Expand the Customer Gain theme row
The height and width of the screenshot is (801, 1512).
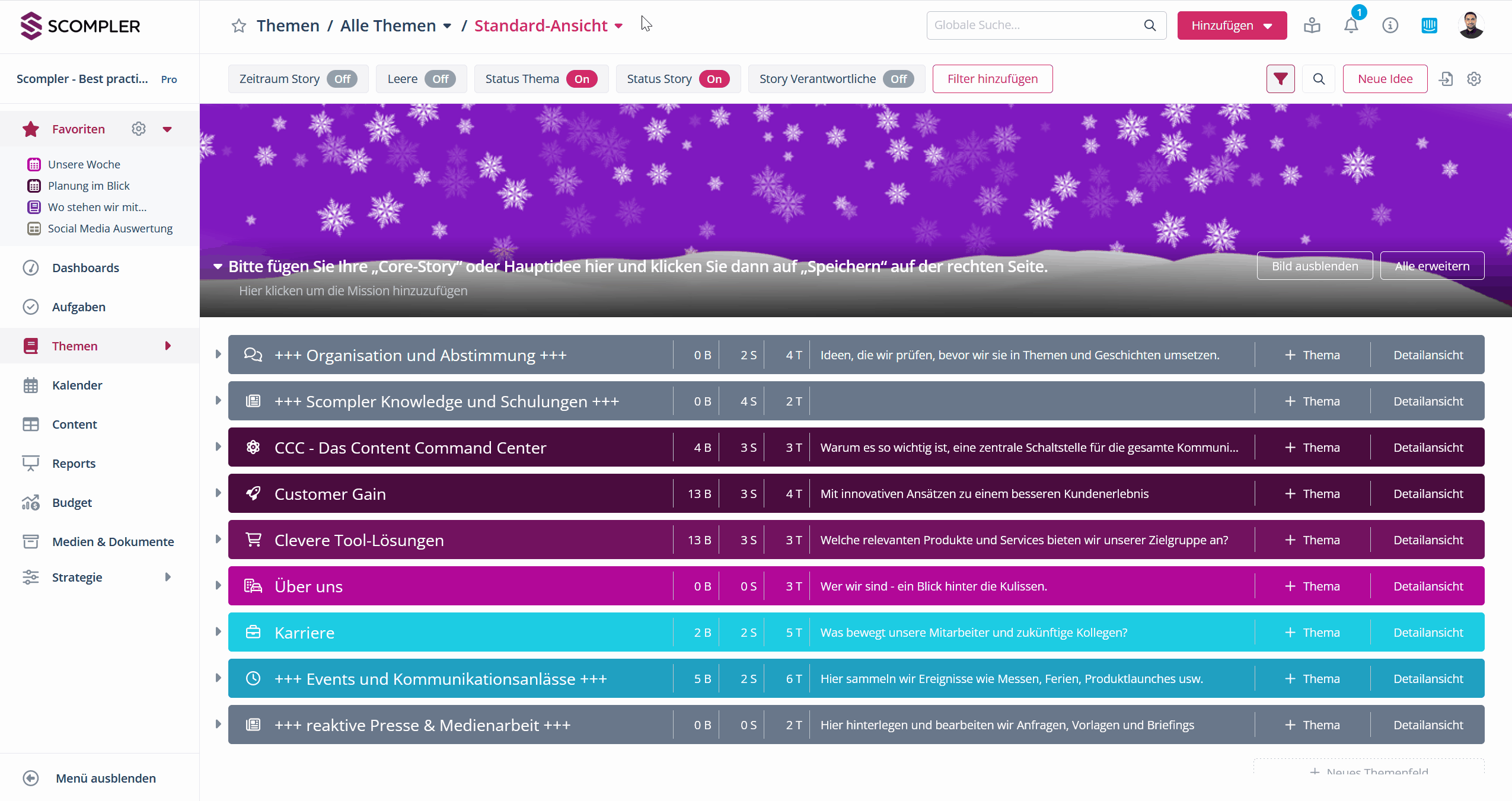pos(218,493)
